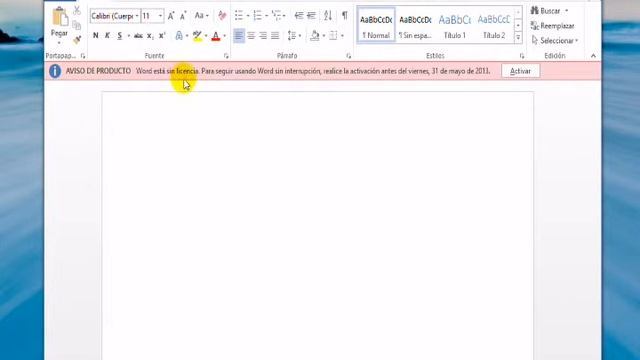640x360 pixels.
Task: Increase font size with grow icon
Action: [171, 16]
